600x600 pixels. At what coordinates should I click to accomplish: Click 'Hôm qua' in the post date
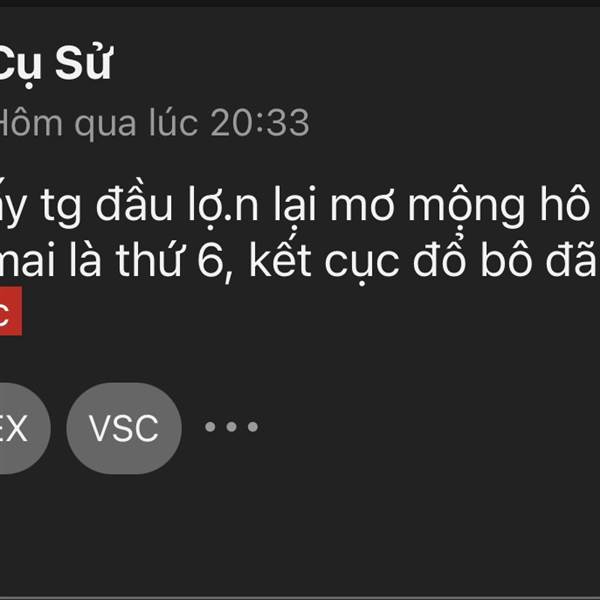tap(68, 123)
